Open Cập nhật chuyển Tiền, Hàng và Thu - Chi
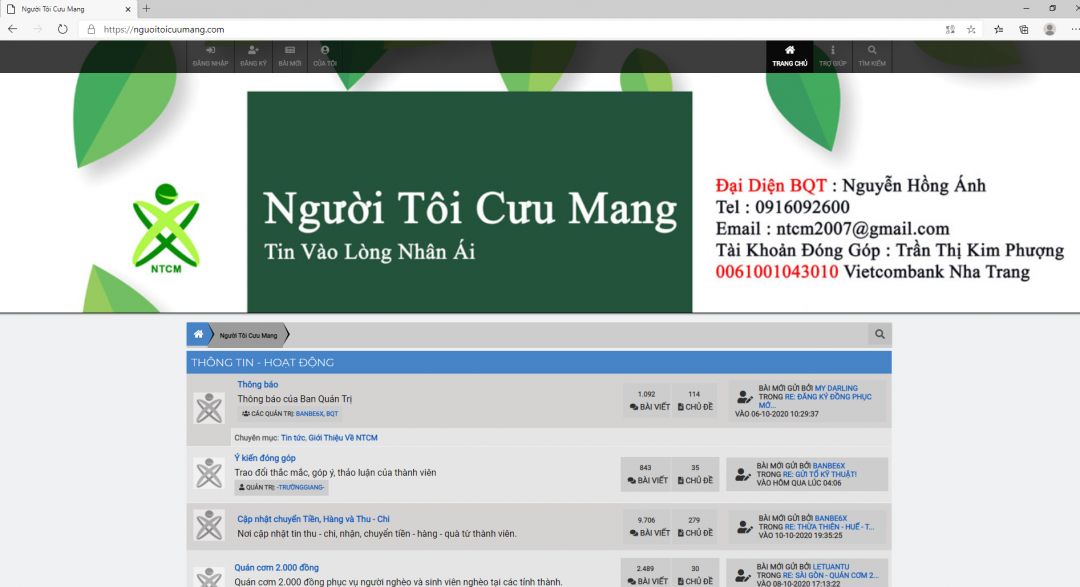This screenshot has width=1080, height=587. tap(313, 519)
